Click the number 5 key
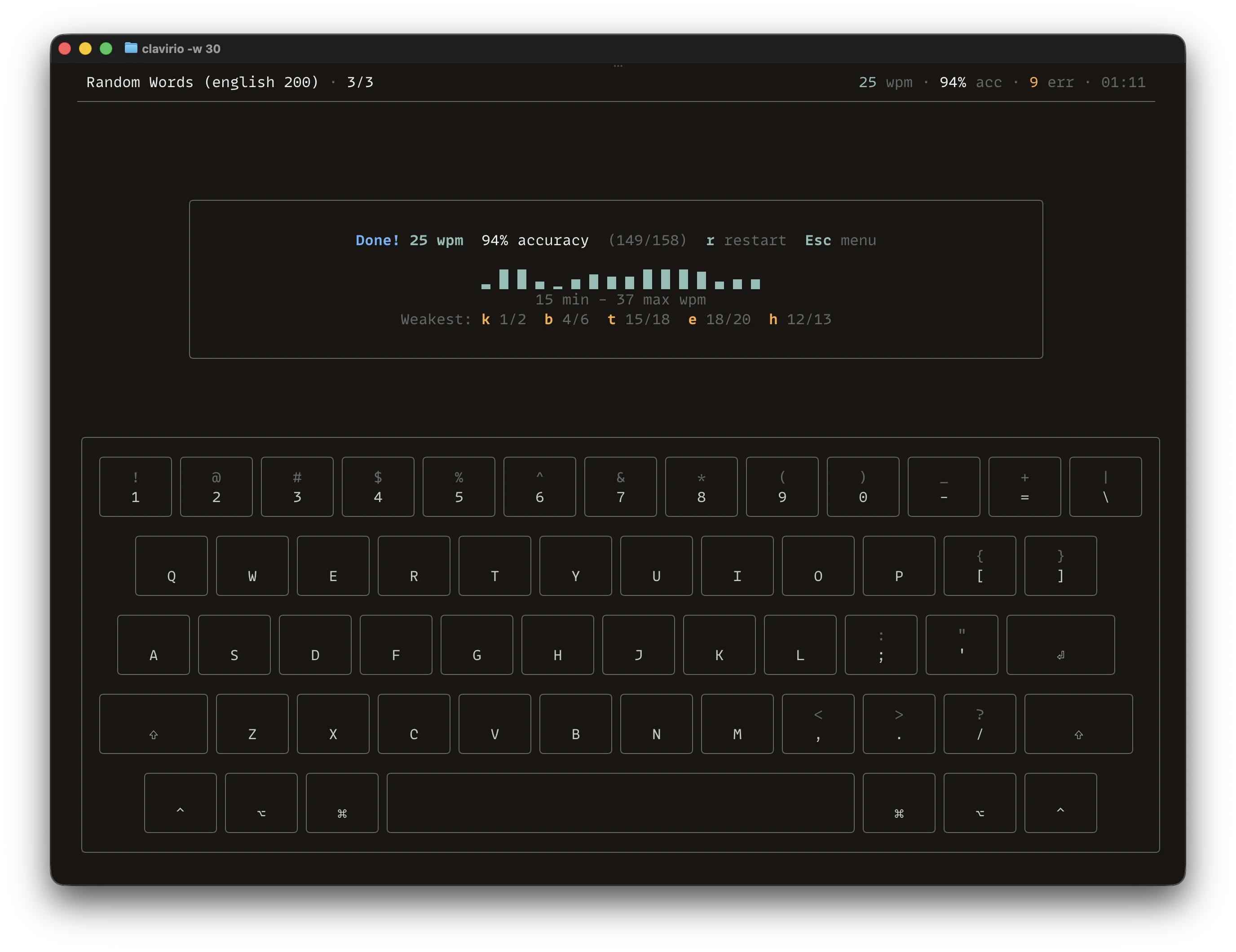The height and width of the screenshot is (952, 1236). point(459,487)
